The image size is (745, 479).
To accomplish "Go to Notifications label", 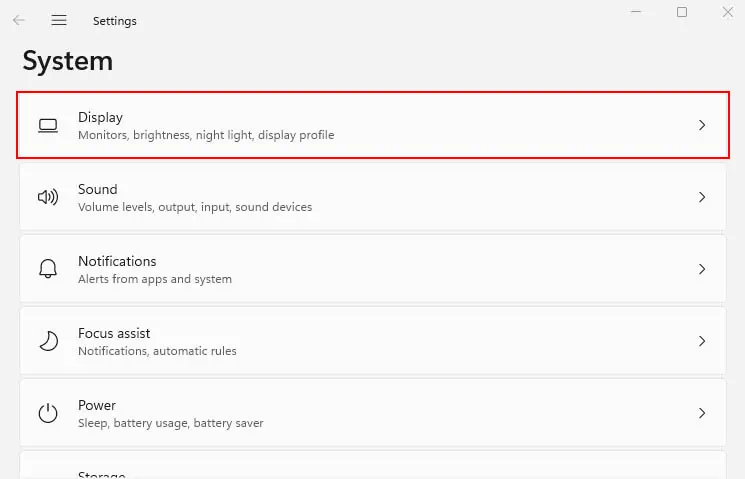I will tap(117, 262).
